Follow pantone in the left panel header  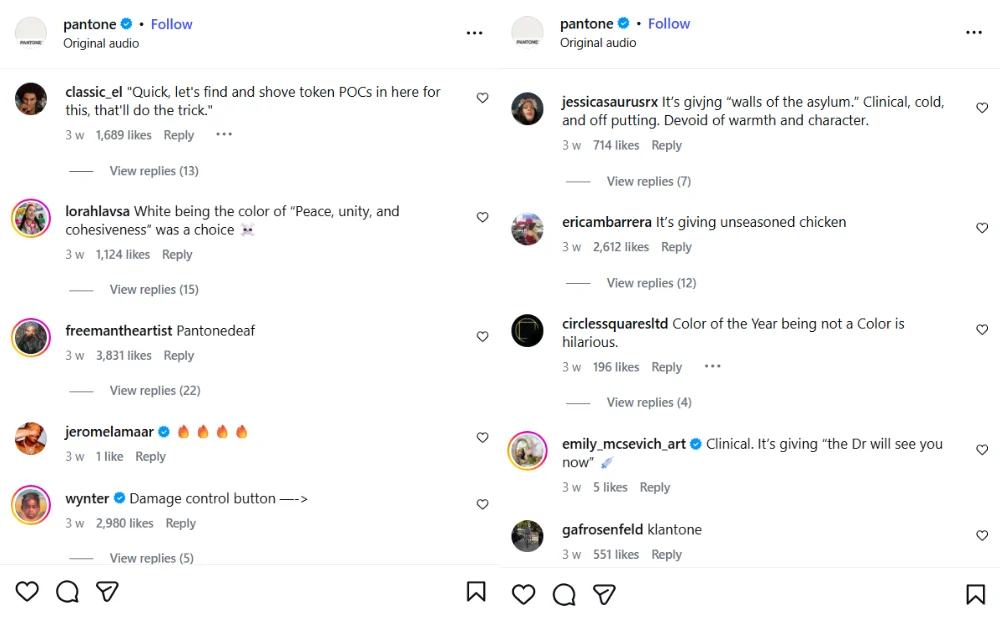172,24
